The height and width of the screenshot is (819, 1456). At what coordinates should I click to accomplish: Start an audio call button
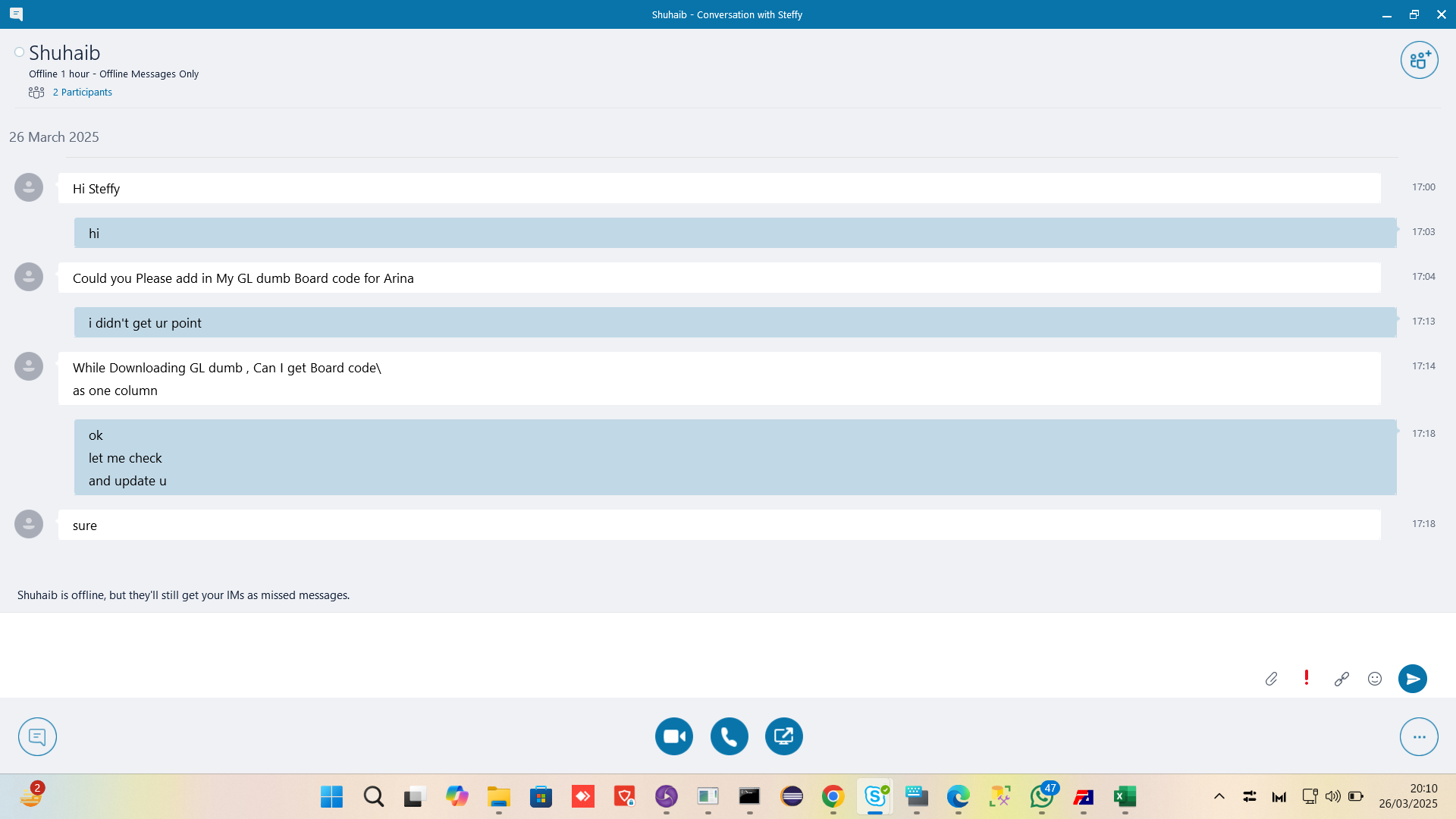(x=729, y=736)
